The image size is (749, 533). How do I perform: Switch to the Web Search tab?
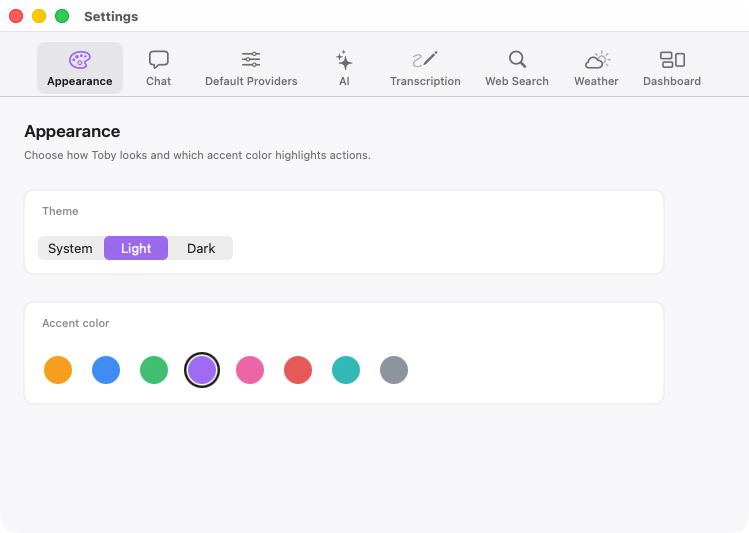point(517,68)
